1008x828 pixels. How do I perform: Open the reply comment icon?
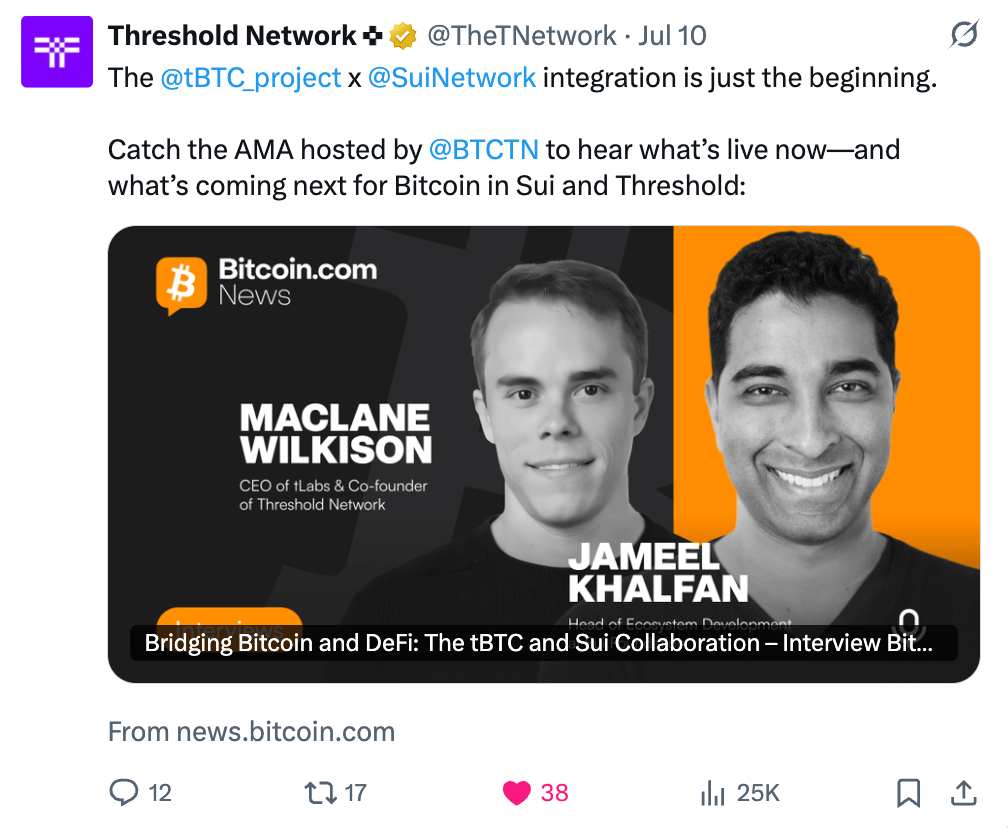123,792
